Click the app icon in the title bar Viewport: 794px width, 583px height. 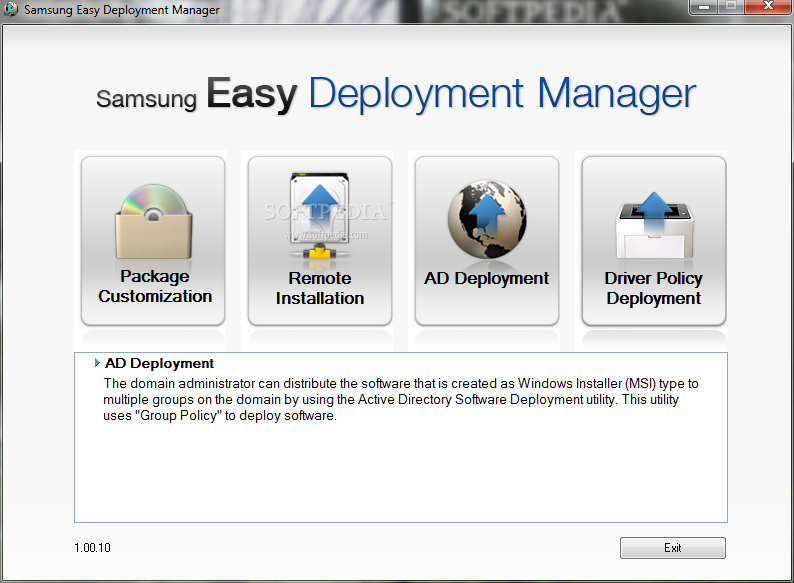11,9
